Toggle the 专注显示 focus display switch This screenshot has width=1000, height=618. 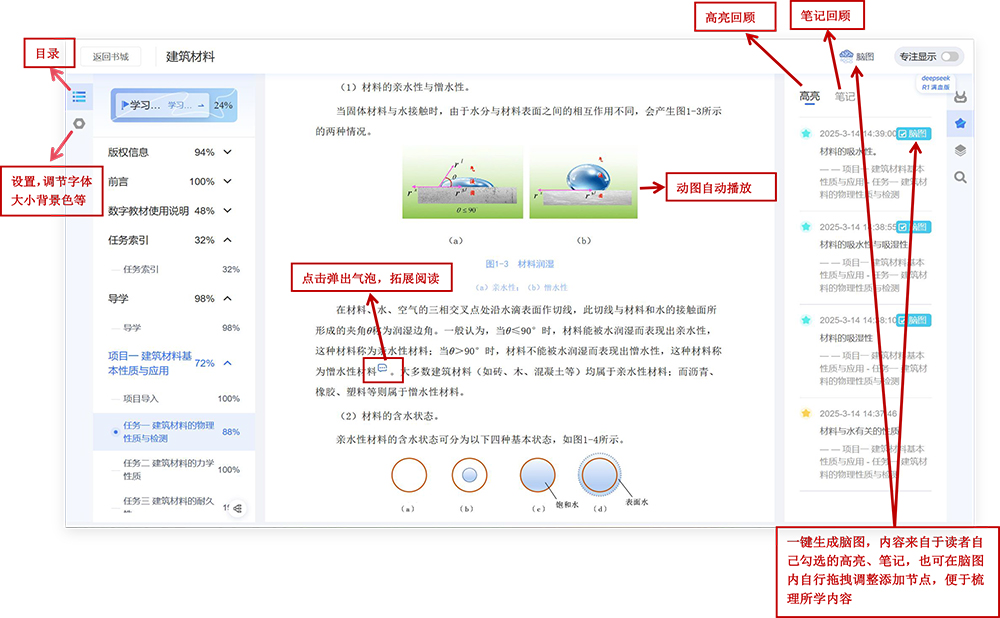point(950,56)
